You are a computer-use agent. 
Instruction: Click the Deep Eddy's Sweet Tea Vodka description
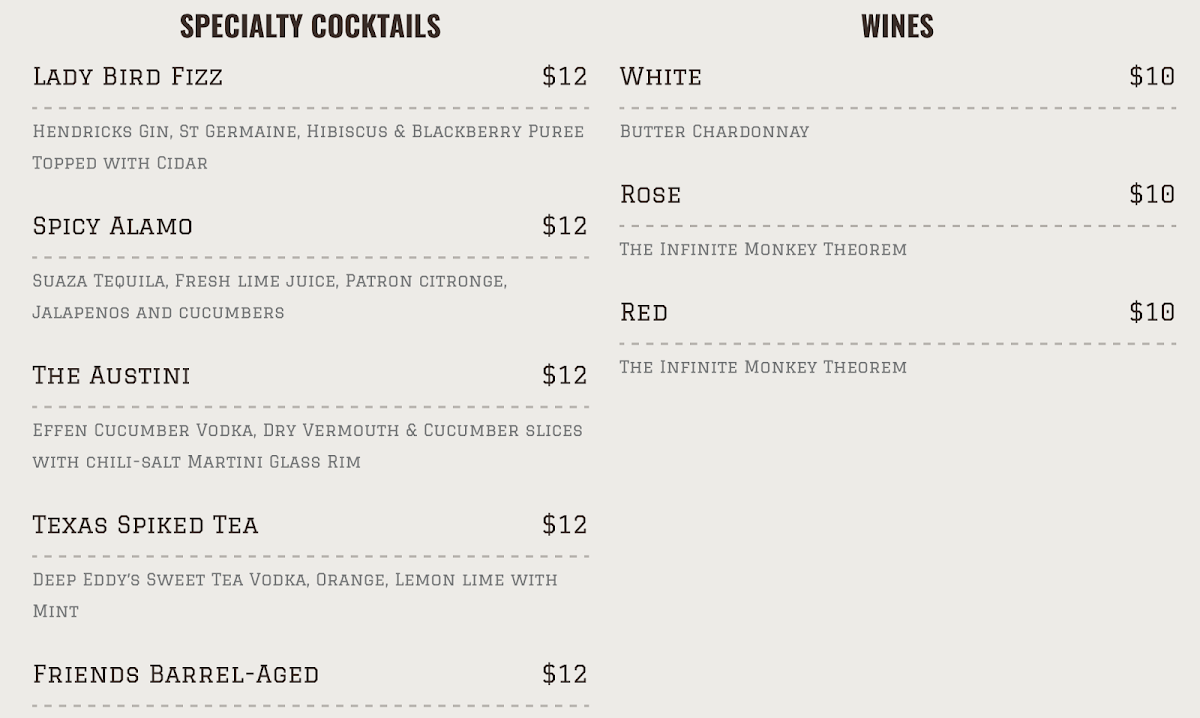pos(295,595)
